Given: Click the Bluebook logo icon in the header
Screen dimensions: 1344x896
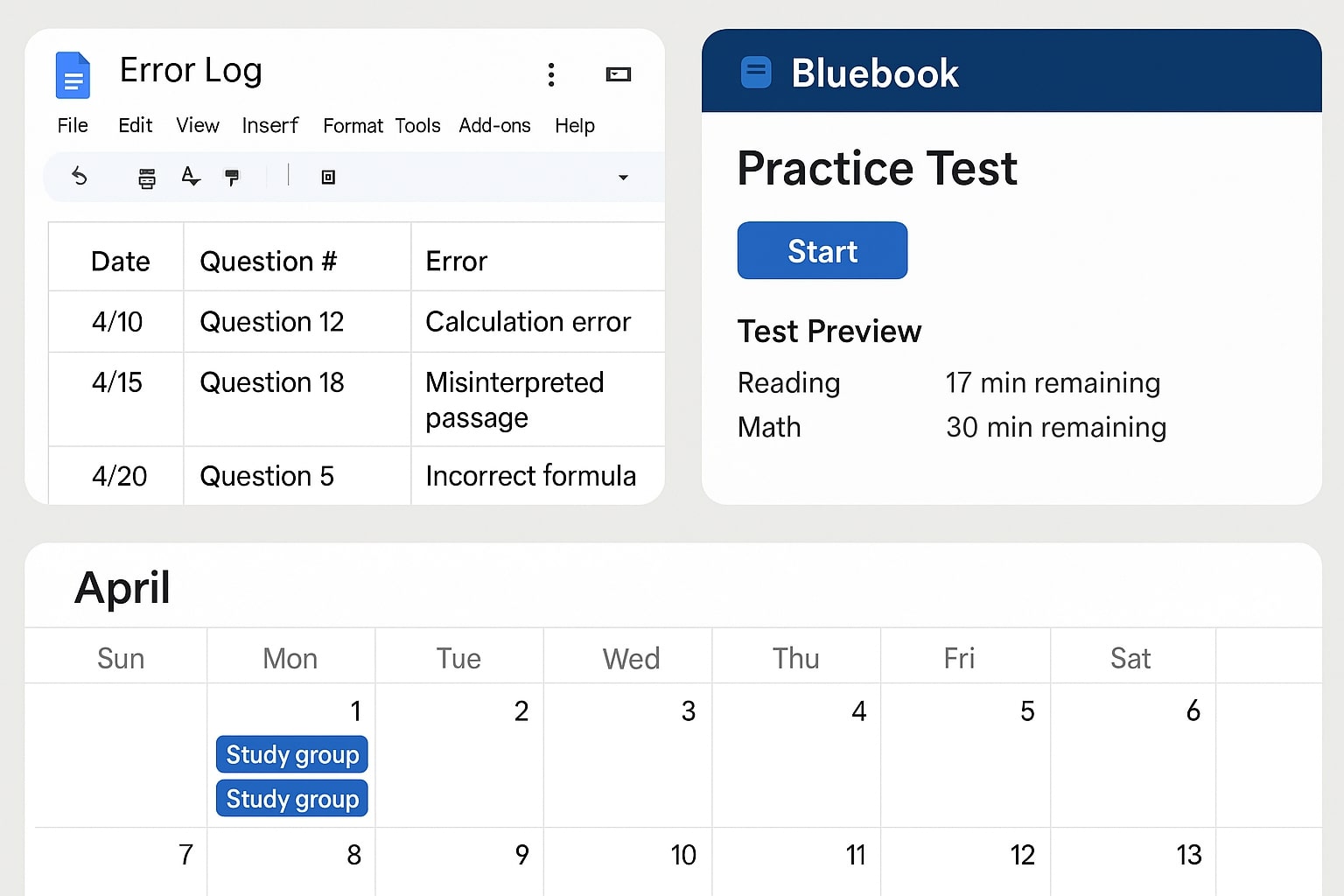Looking at the screenshot, I should click(x=756, y=73).
